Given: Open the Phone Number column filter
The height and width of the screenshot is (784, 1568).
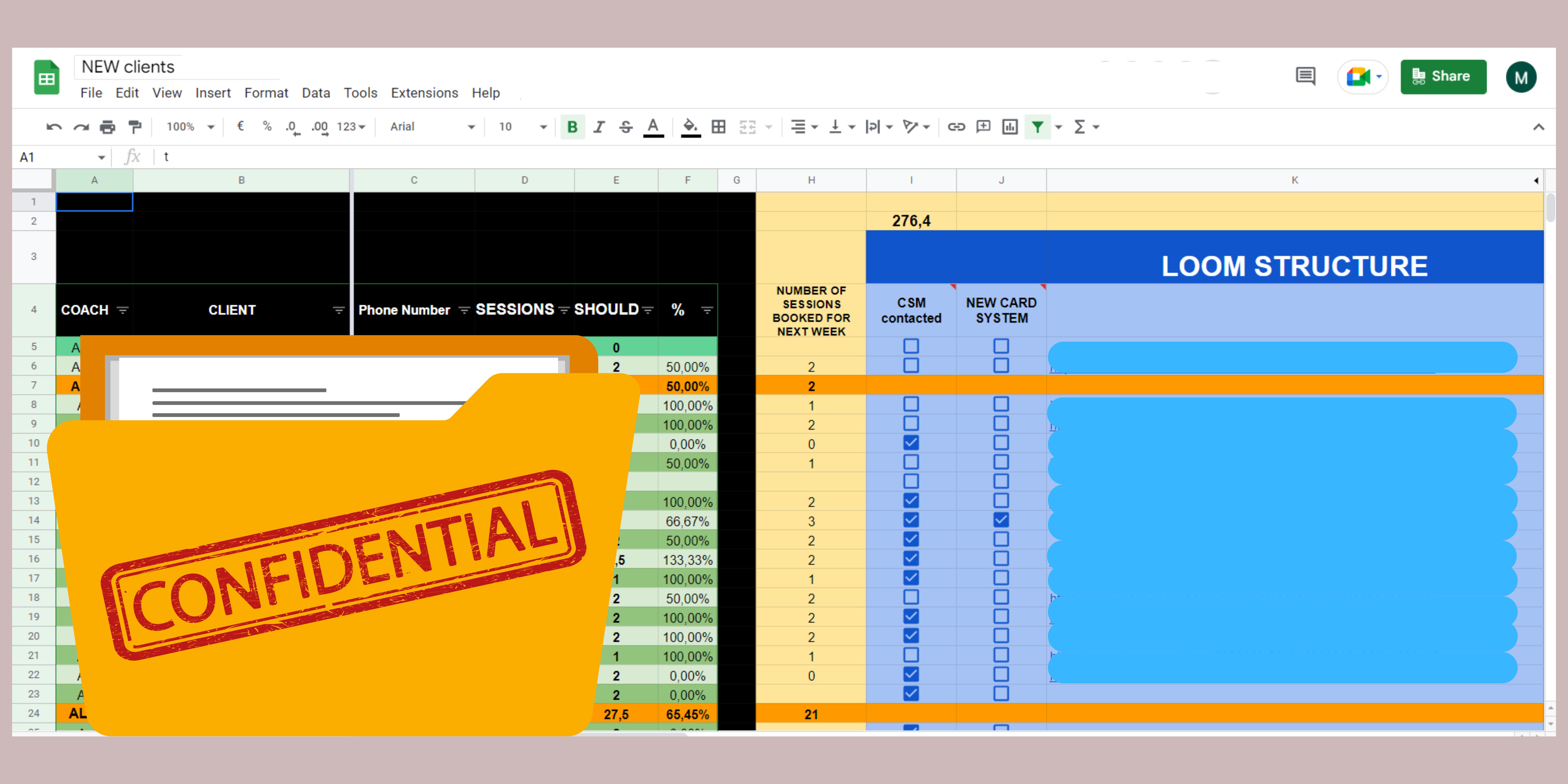Looking at the screenshot, I should point(464,310).
